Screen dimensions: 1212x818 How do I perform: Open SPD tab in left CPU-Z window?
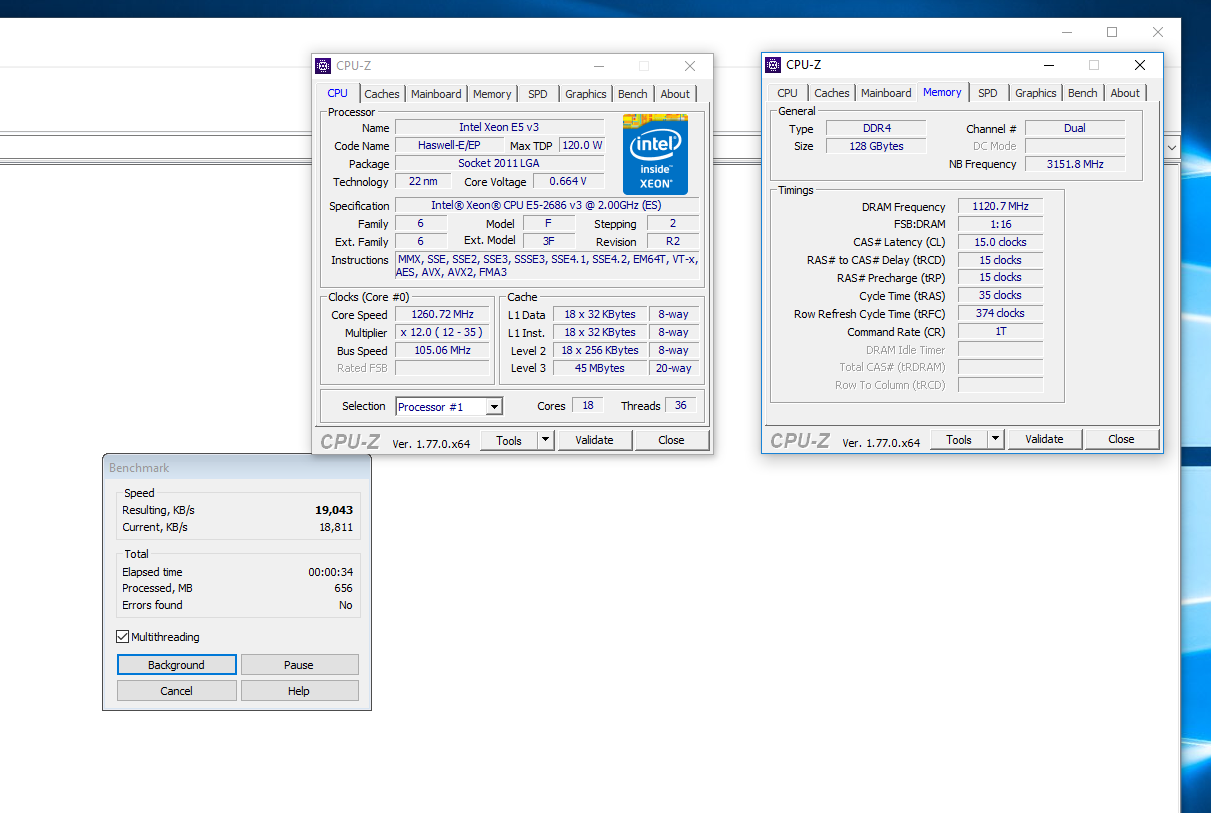pyautogui.click(x=538, y=94)
